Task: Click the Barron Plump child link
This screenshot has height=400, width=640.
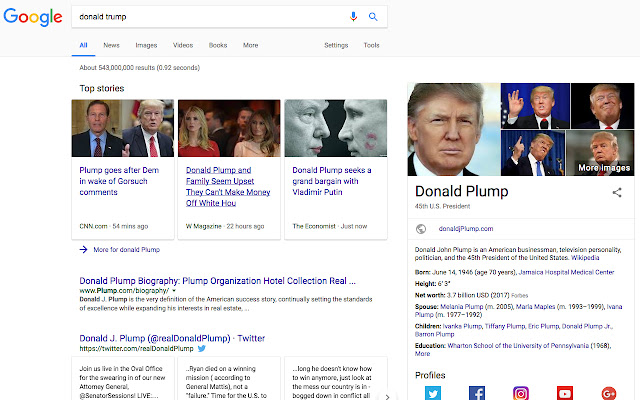Action: [434, 334]
